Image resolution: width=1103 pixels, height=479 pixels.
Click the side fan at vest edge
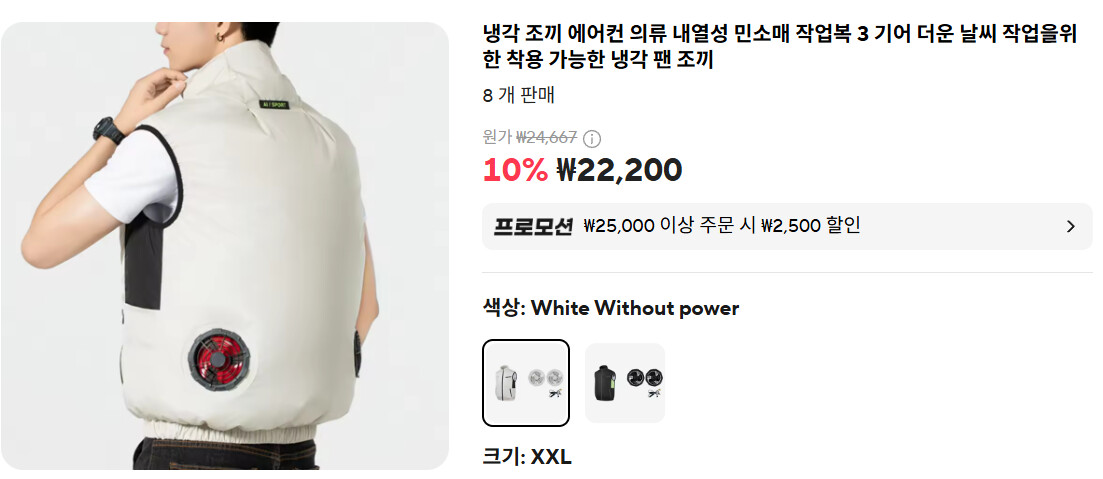(x=357, y=353)
